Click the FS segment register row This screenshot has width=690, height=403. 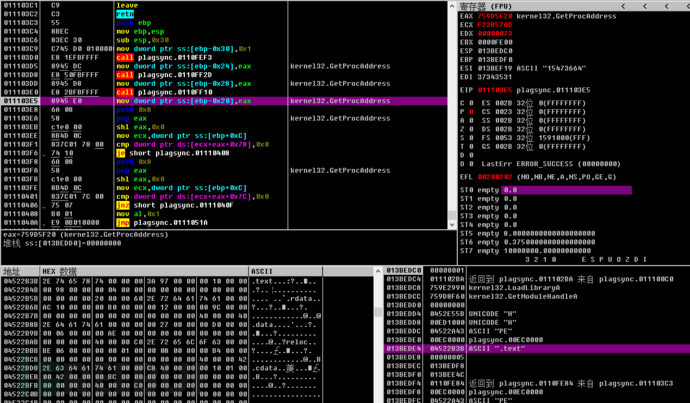[536, 138]
